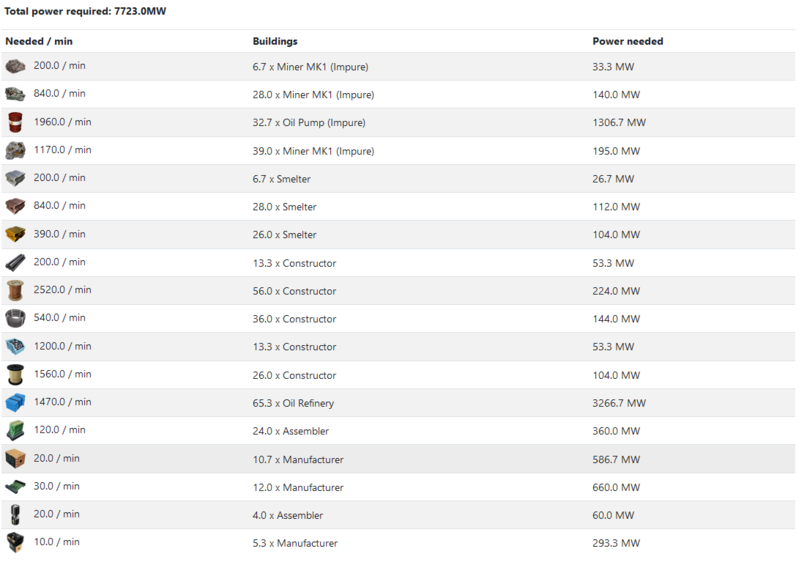
Task: Click the Needed / min column header
Action: [39, 41]
